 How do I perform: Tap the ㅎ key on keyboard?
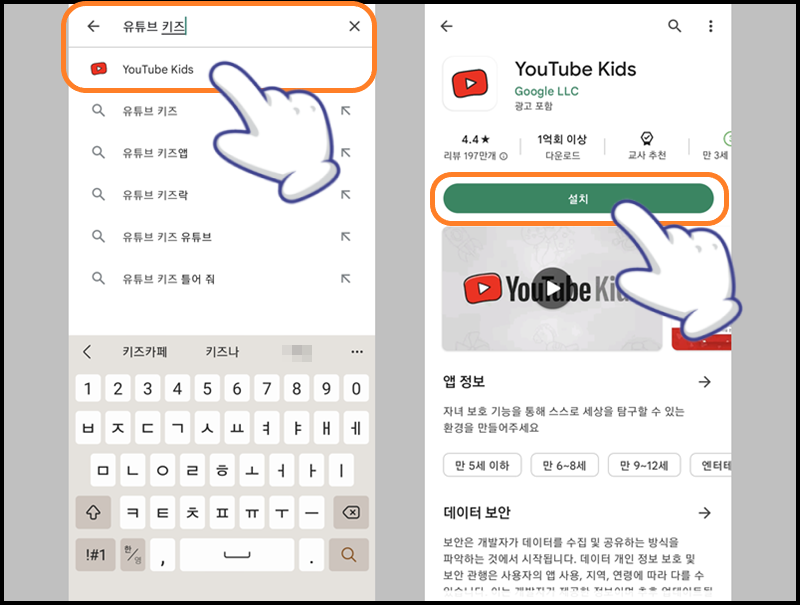point(222,470)
